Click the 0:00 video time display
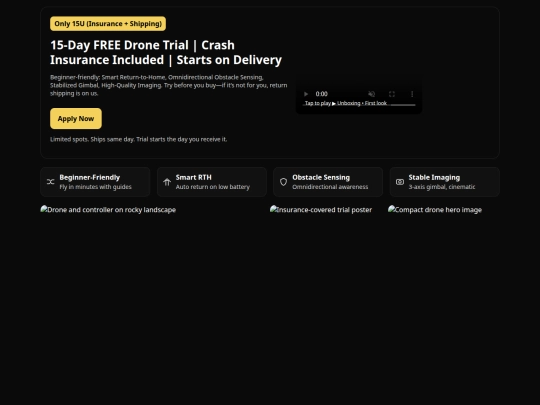The width and height of the screenshot is (540, 405). pyautogui.click(x=322, y=94)
